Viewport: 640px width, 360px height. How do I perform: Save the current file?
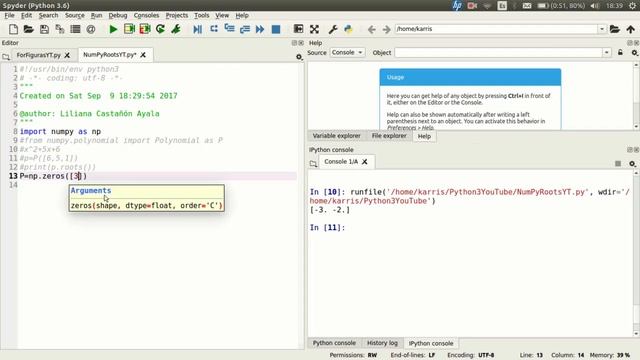pyautogui.click(x=44, y=29)
